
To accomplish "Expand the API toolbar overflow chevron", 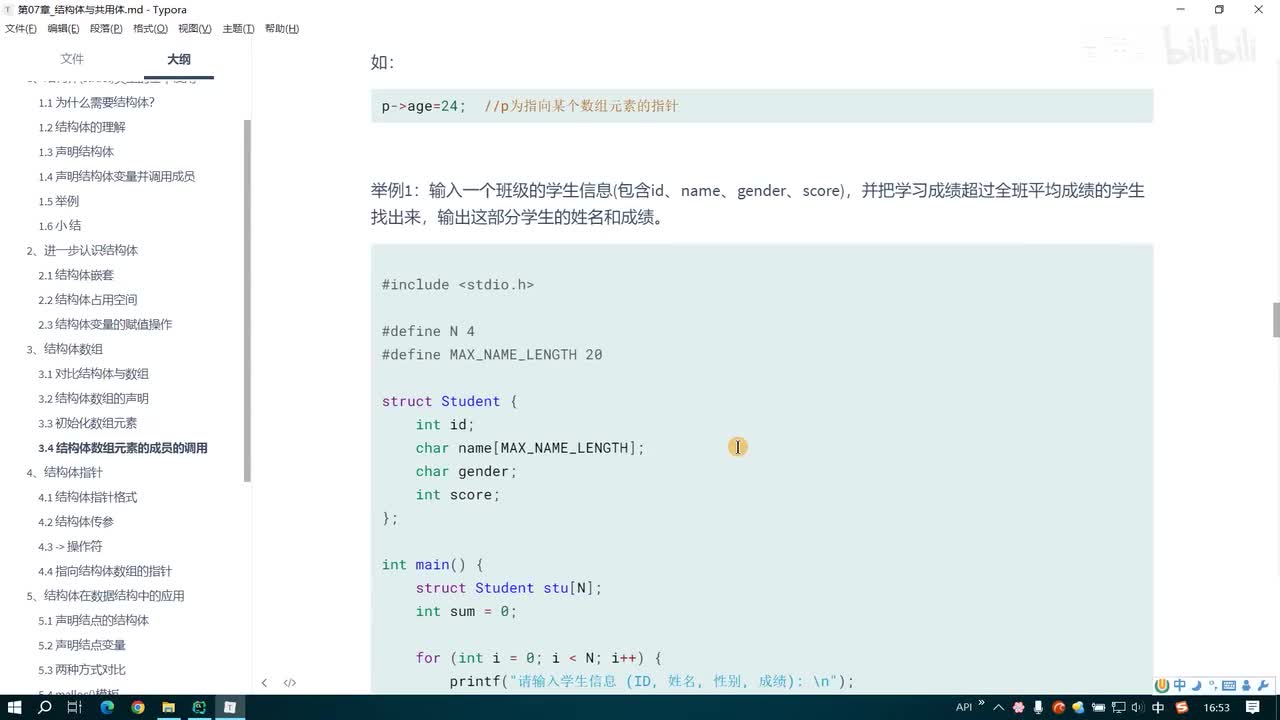I will point(981,704).
